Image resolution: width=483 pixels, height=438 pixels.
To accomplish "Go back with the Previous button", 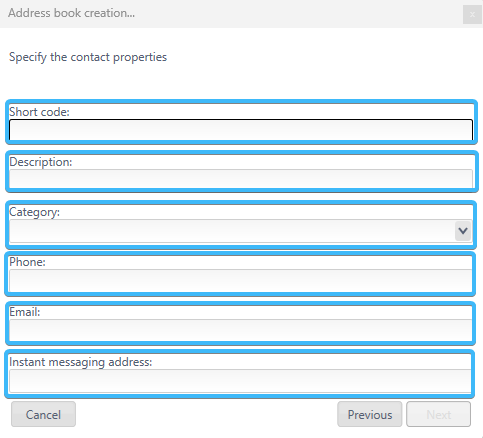I will [370, 414].
